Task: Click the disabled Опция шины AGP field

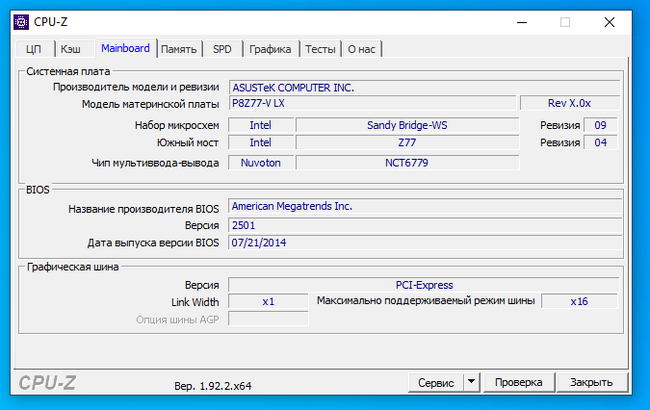Action: [268, 319]
